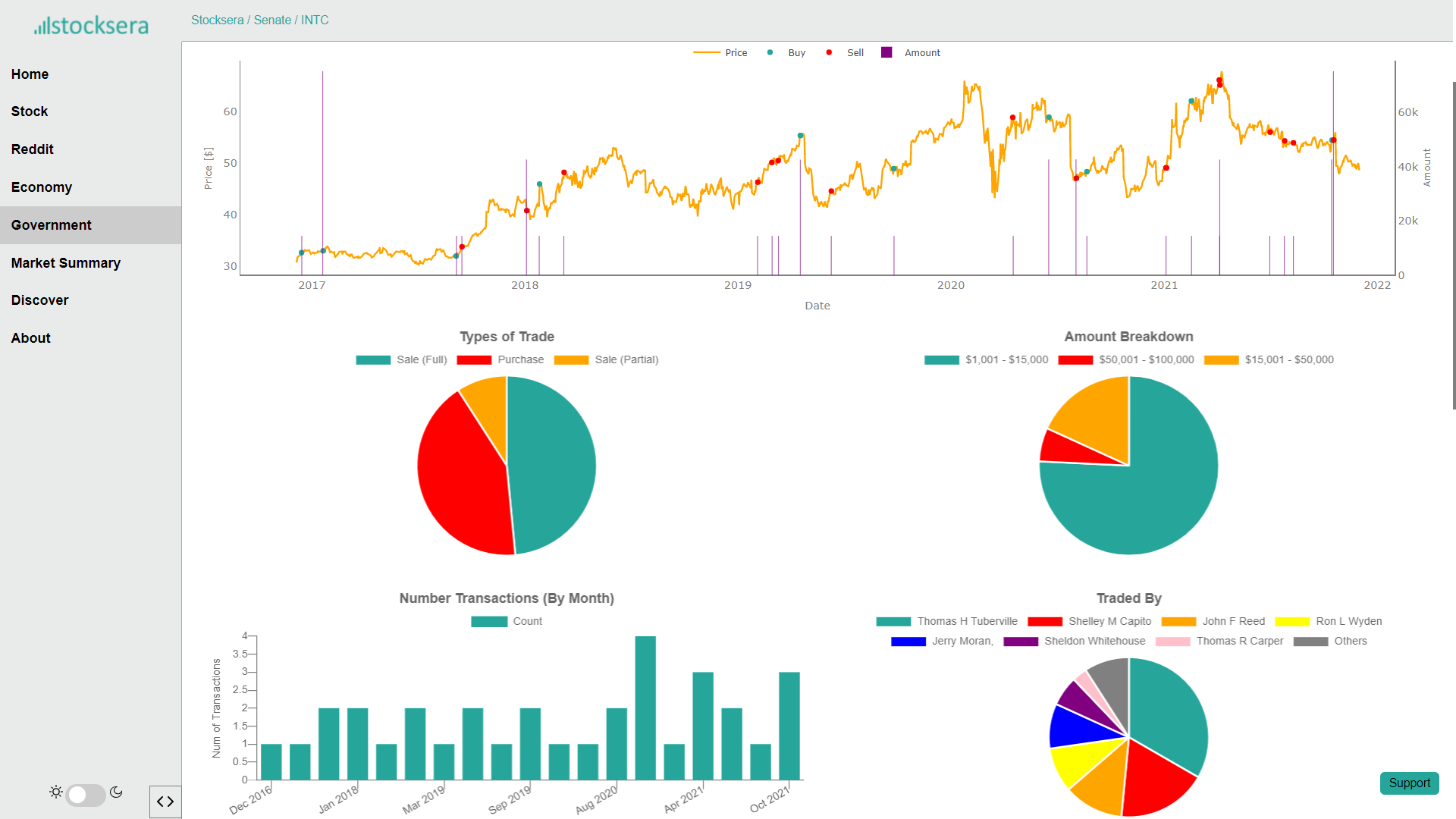Screen dimensions: 1456x819
Task: Toggle the Sell legend dot marker
Action: 829,52
